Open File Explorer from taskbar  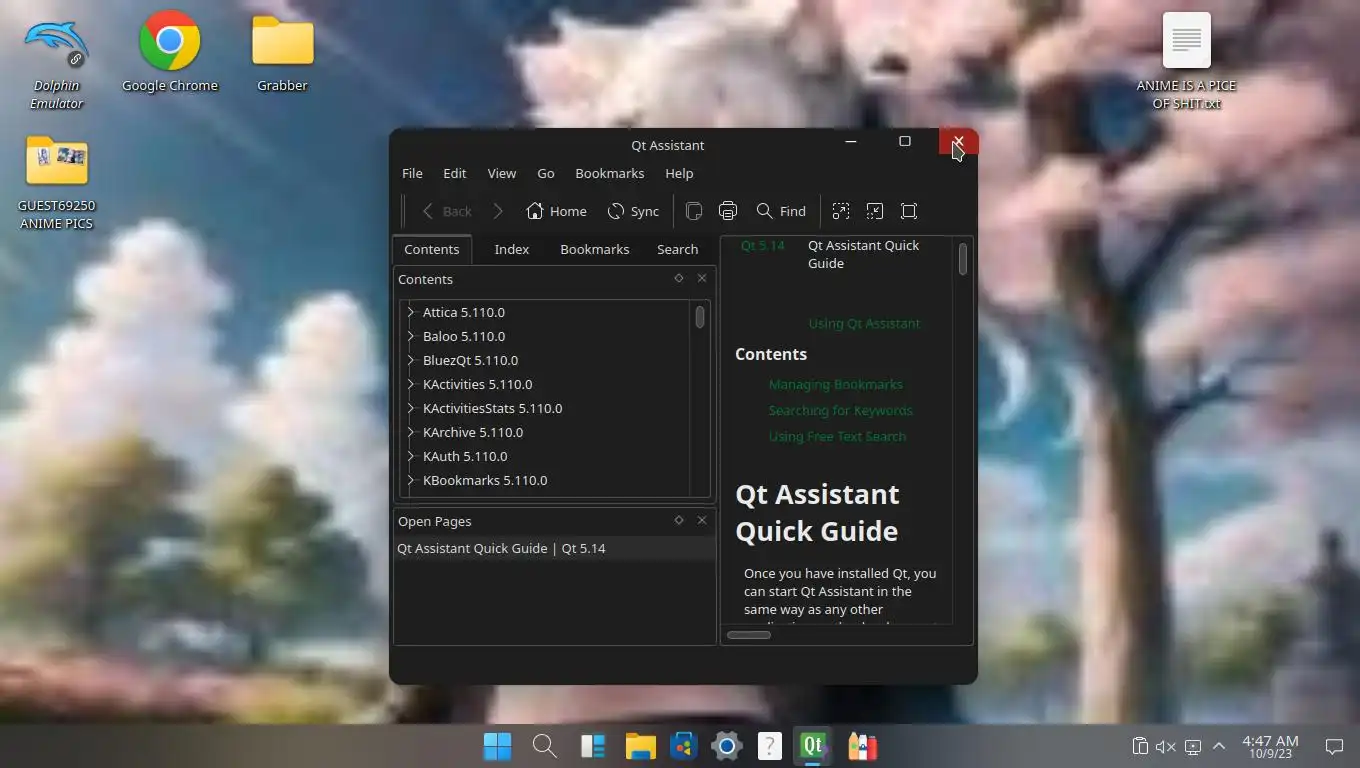(x=640, y=746)
